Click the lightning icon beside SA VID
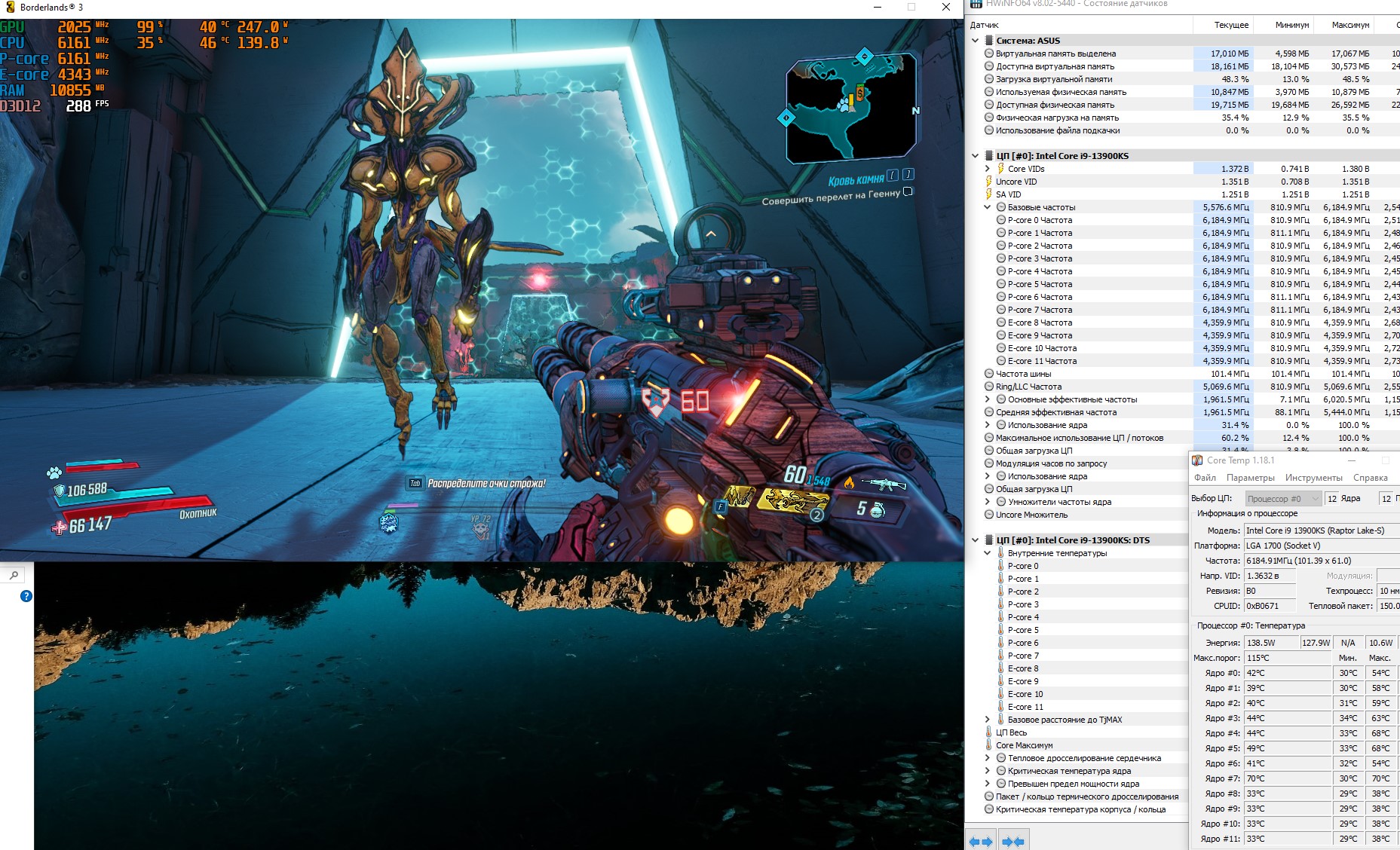 (989, 194)
